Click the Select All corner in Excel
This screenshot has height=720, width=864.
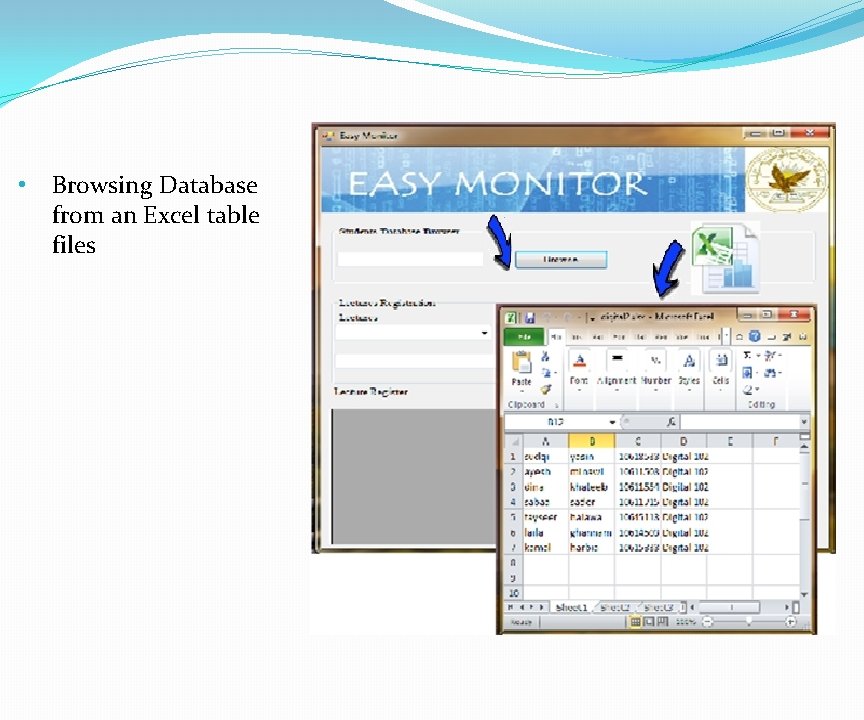click(514, 442)
